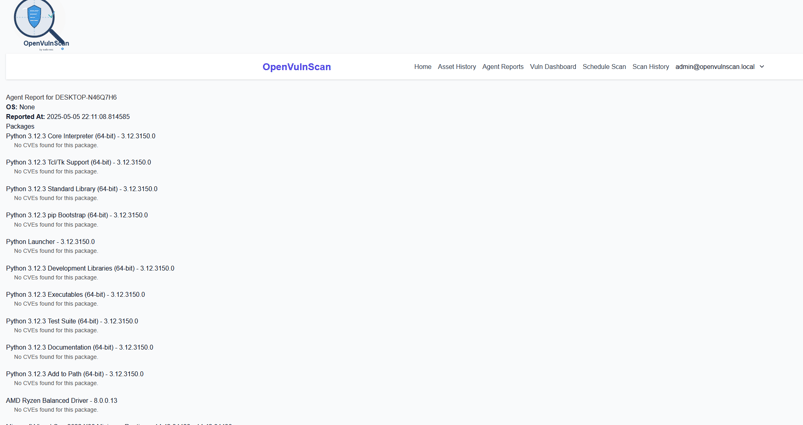Image resolution: width=803 pixels, height=425 pixels.
Task: Click No CVEs text under Documentation
Action: (x=56, y=357)
